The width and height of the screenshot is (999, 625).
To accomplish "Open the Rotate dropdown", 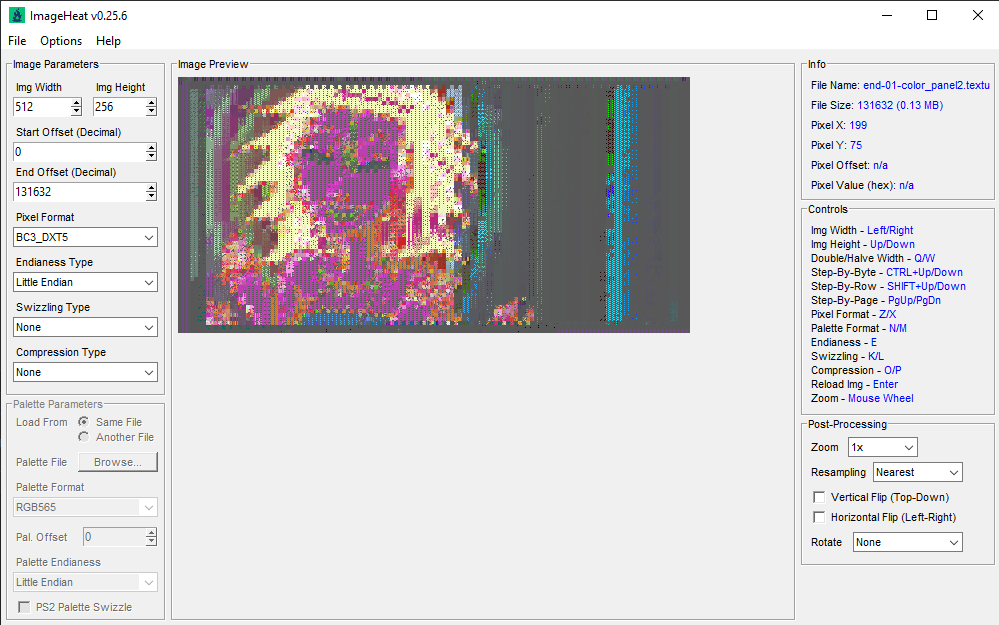I will click(x=907, y=542).
